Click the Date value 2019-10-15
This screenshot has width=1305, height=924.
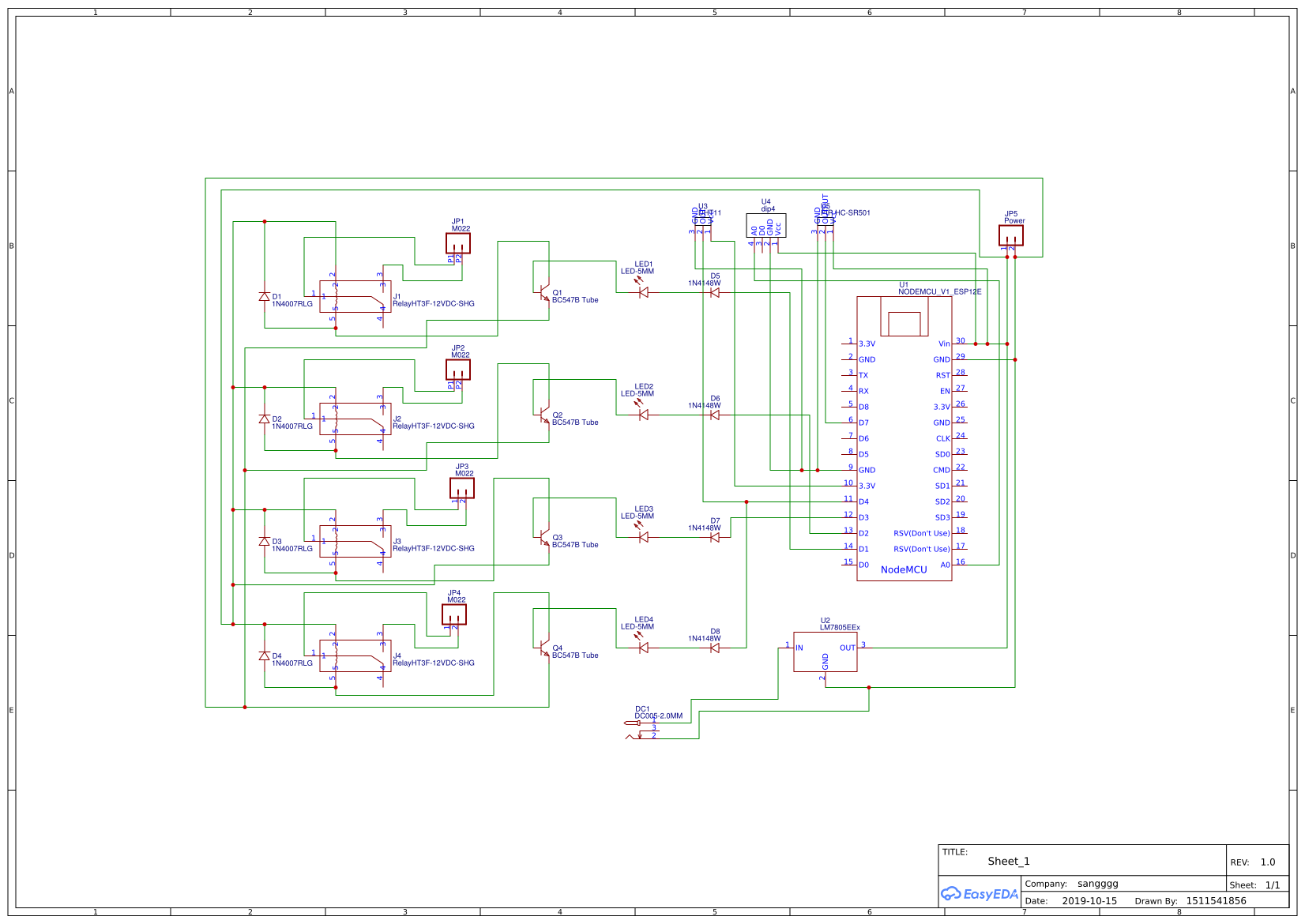tap(1089, 901)
